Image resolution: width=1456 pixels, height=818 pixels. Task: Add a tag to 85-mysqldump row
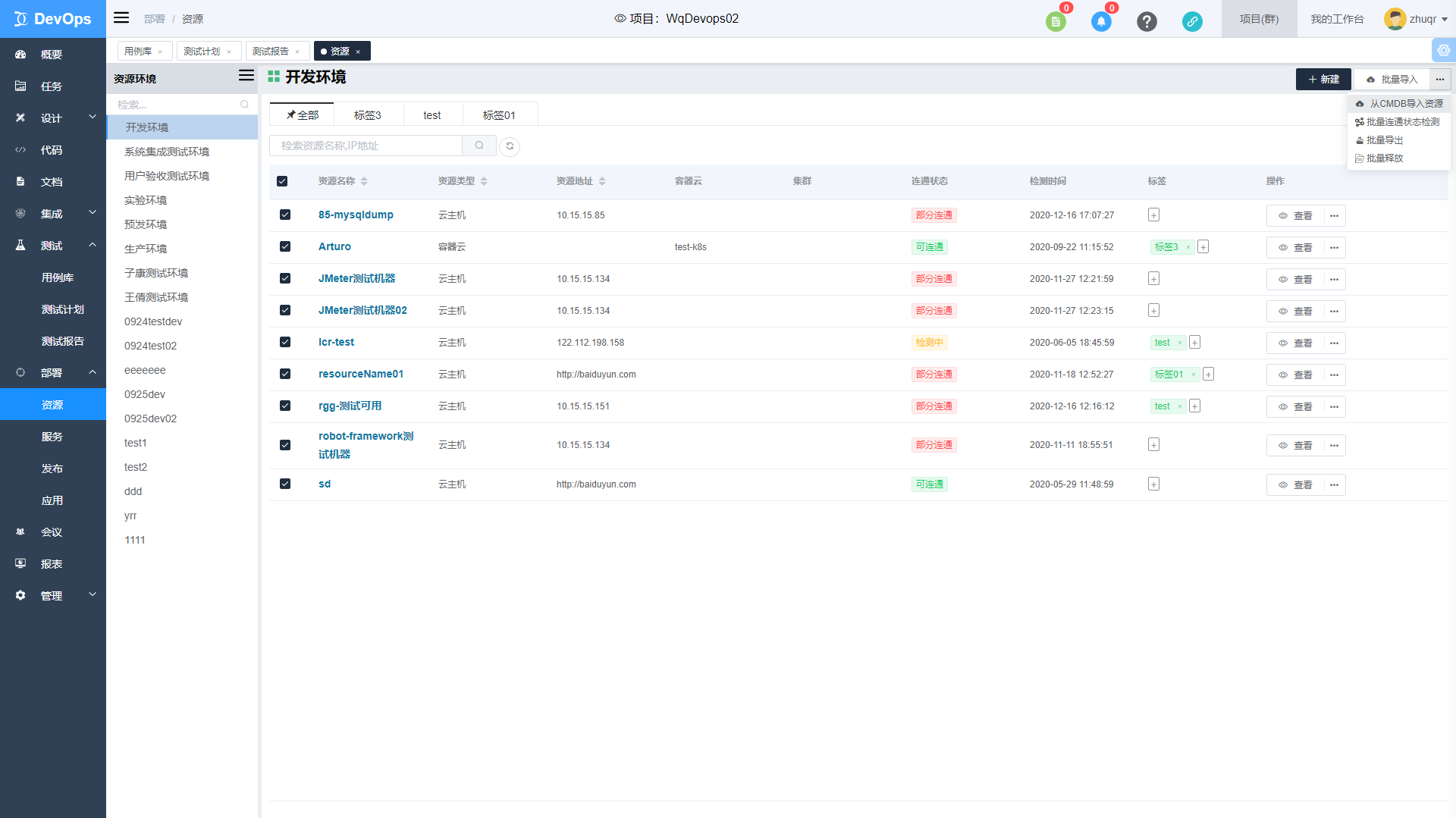tap(1153, 215)
